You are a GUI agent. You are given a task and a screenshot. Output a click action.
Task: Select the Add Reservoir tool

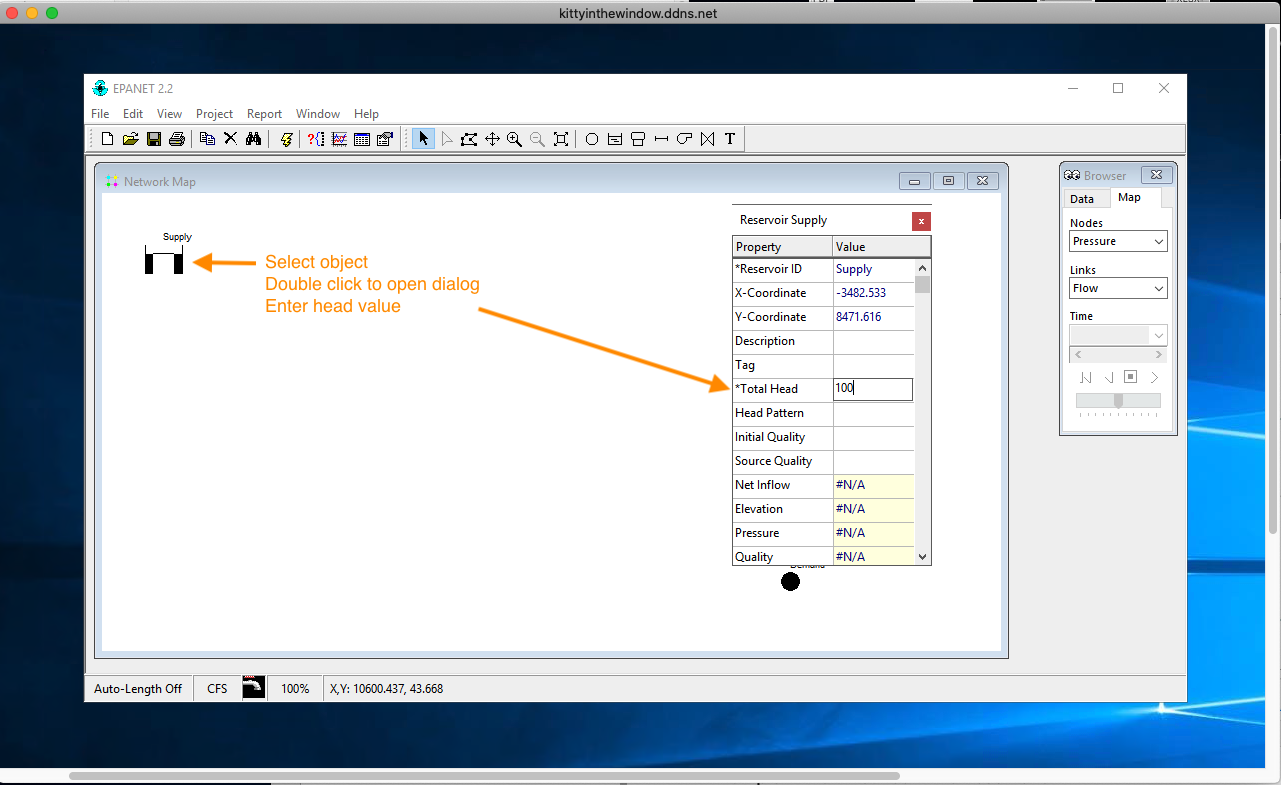(615, 139)
